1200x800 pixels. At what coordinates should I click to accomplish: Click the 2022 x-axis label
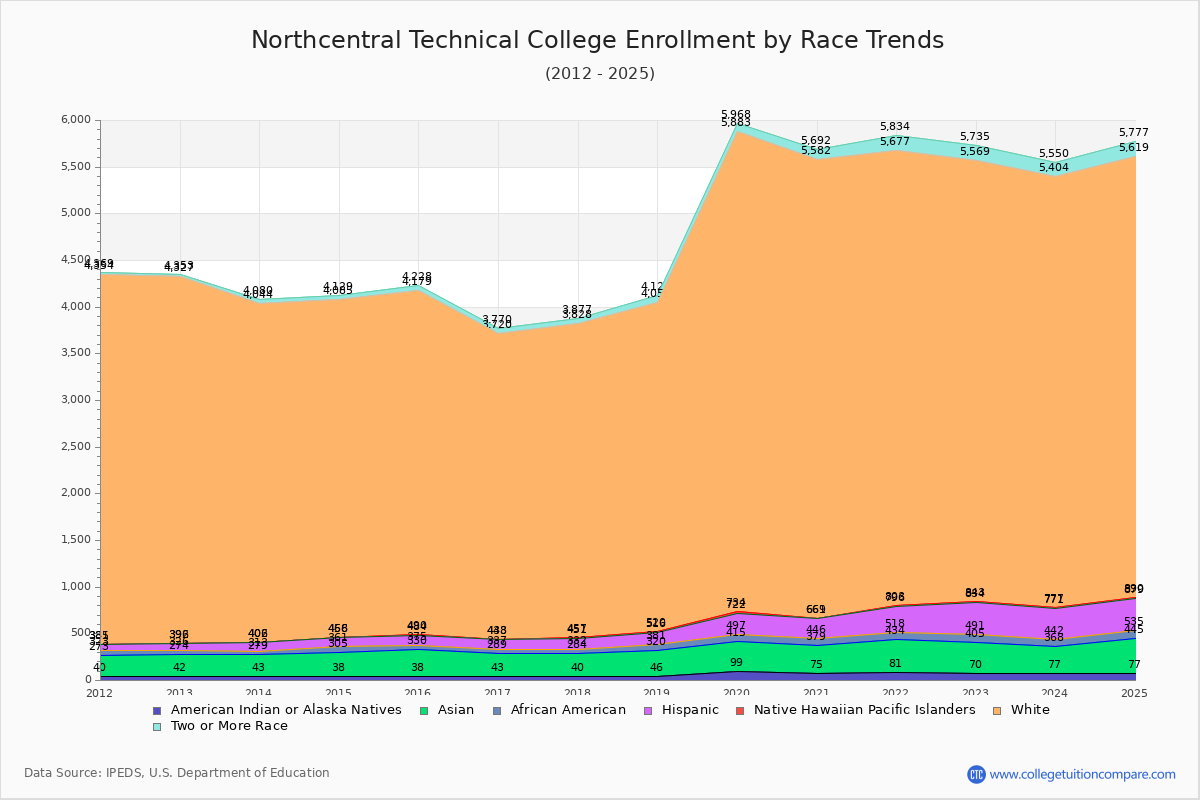pos(895,693)
